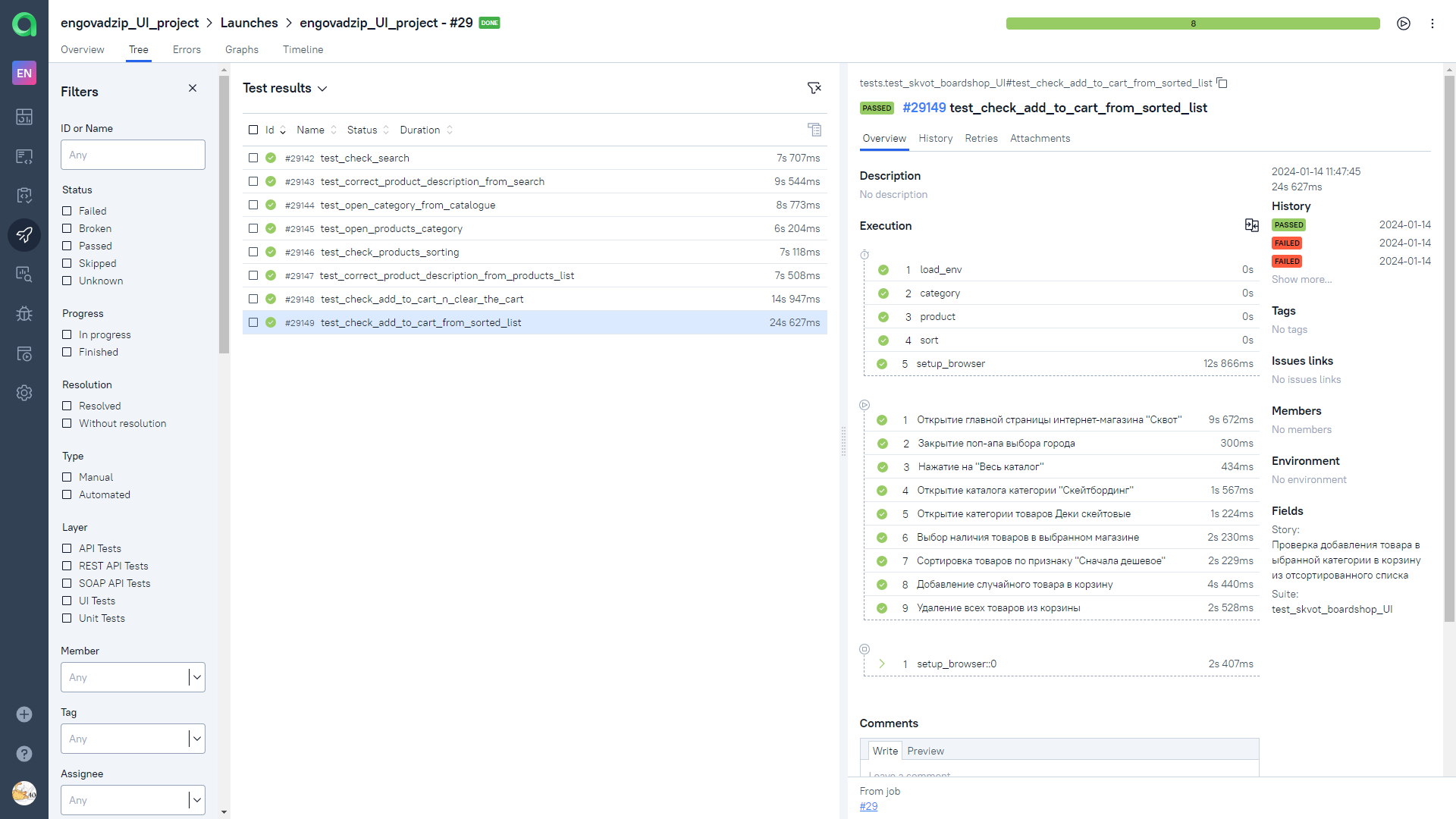Open the #29 job link
The width and height of the screenshot is (1456, 819).
pyautogui.click(x=868, y=806)
